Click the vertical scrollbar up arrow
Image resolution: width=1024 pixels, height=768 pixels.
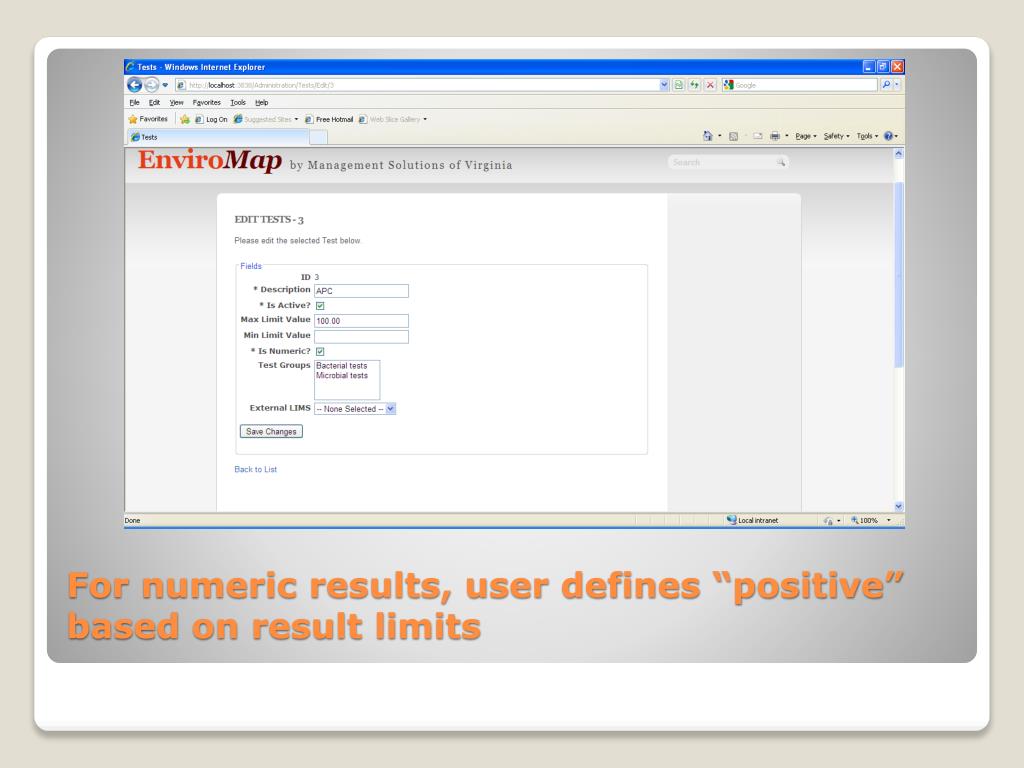(899, 153)
